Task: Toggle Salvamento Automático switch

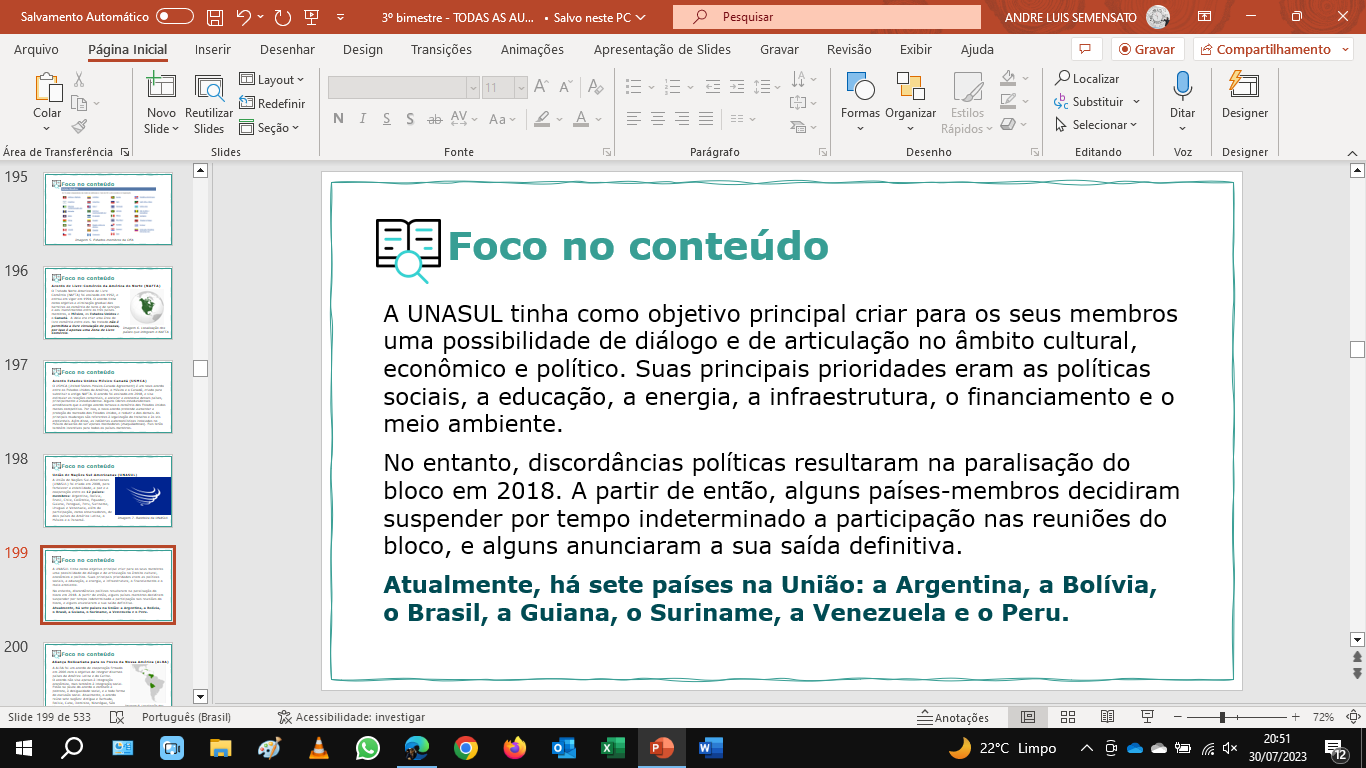Action: [175, 17]
